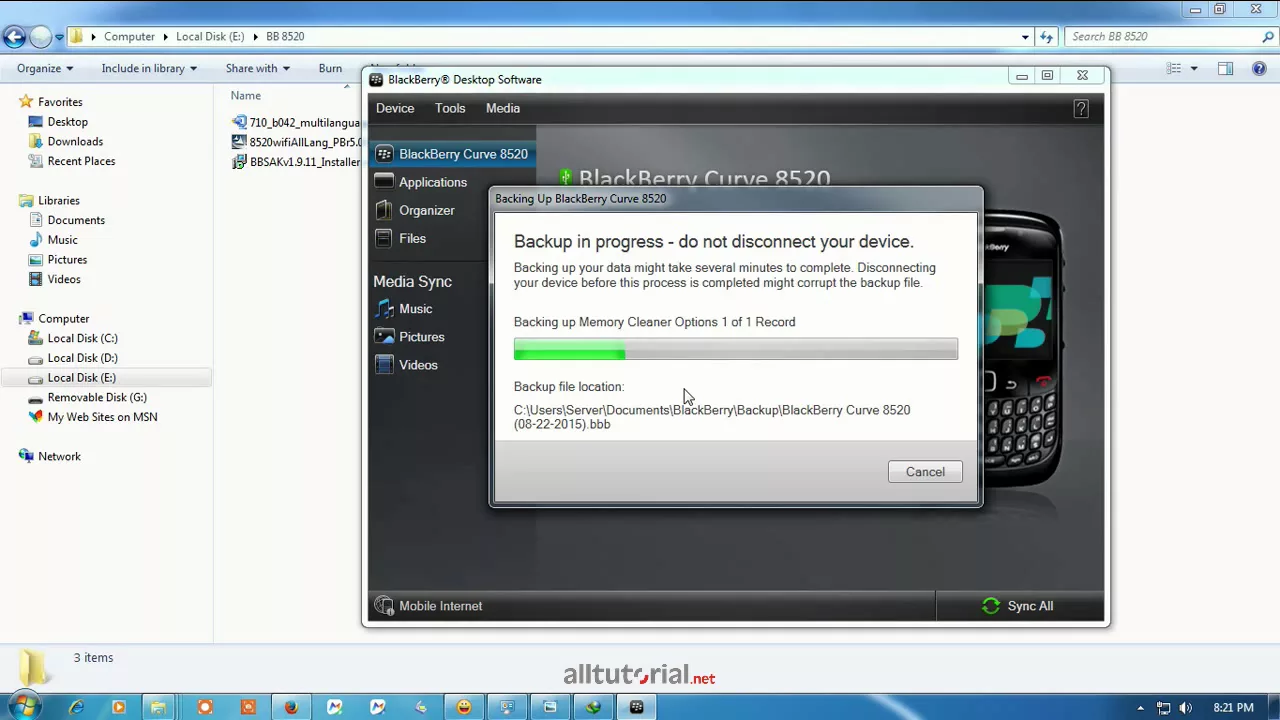This screenshot has height=720, width=1280.
Task: Change view using the views icon
Action: click(x=1174, y=68)
